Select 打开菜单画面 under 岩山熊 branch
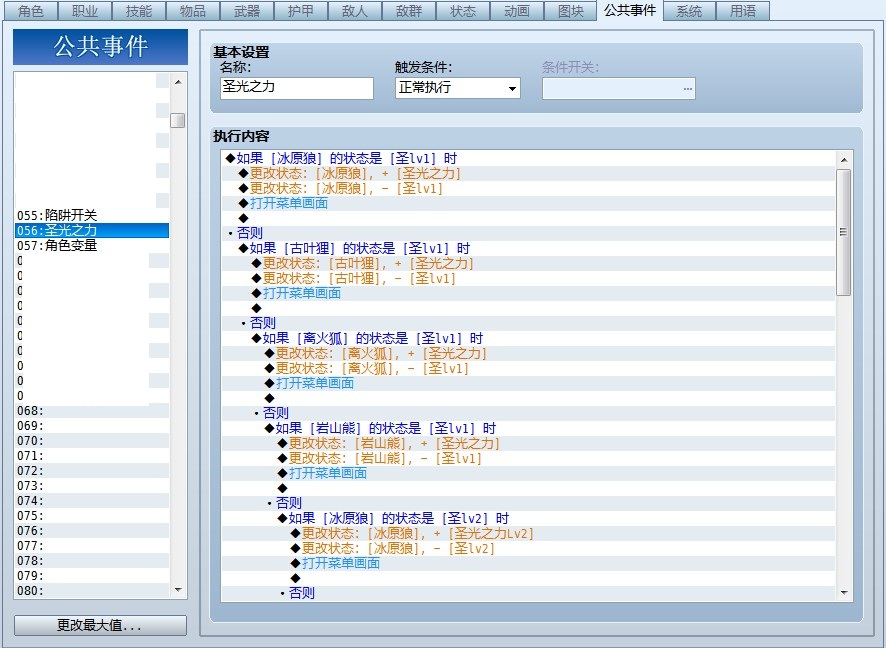Image resolution: width=886 pixels, height=648 pixels. click(528, 473)
